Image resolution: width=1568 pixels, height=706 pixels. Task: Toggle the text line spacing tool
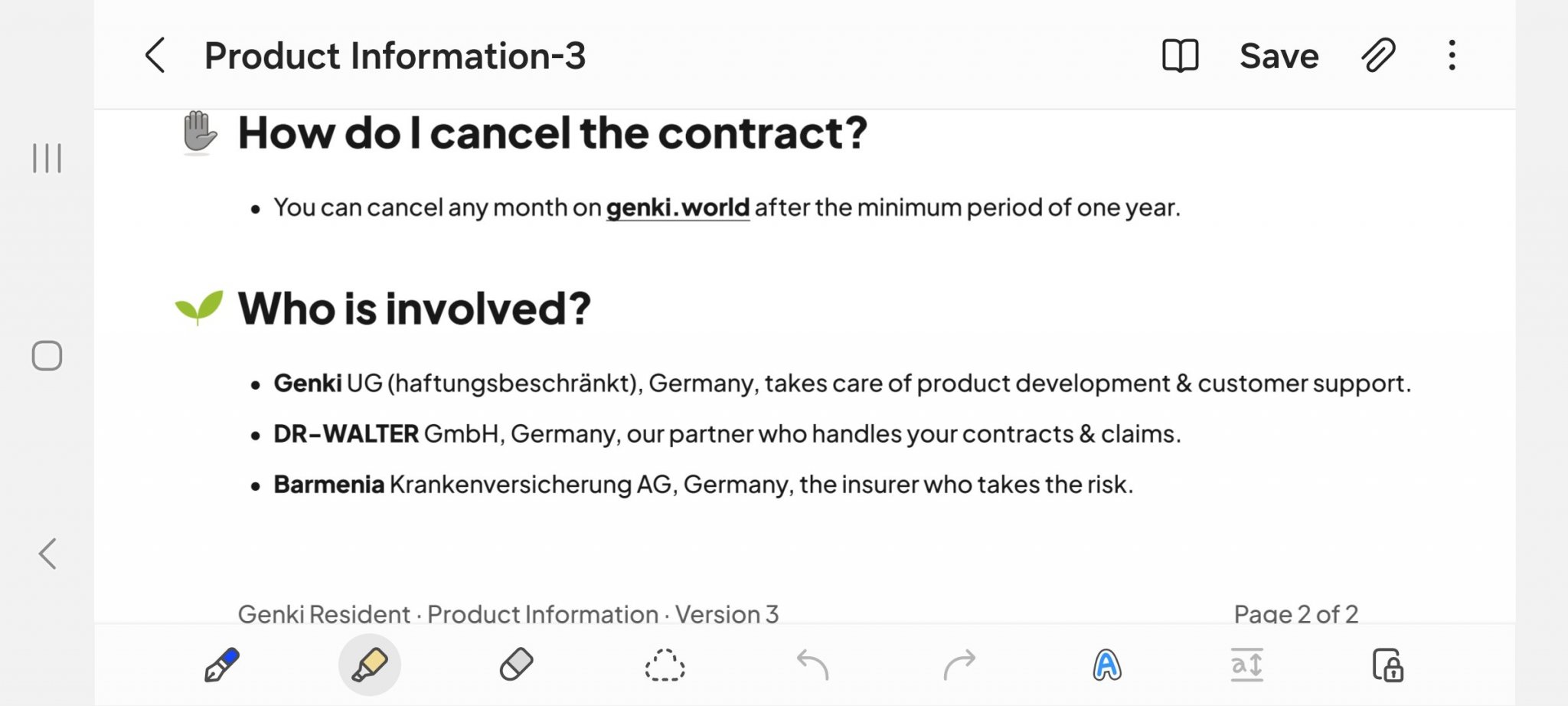[1246, 665]
